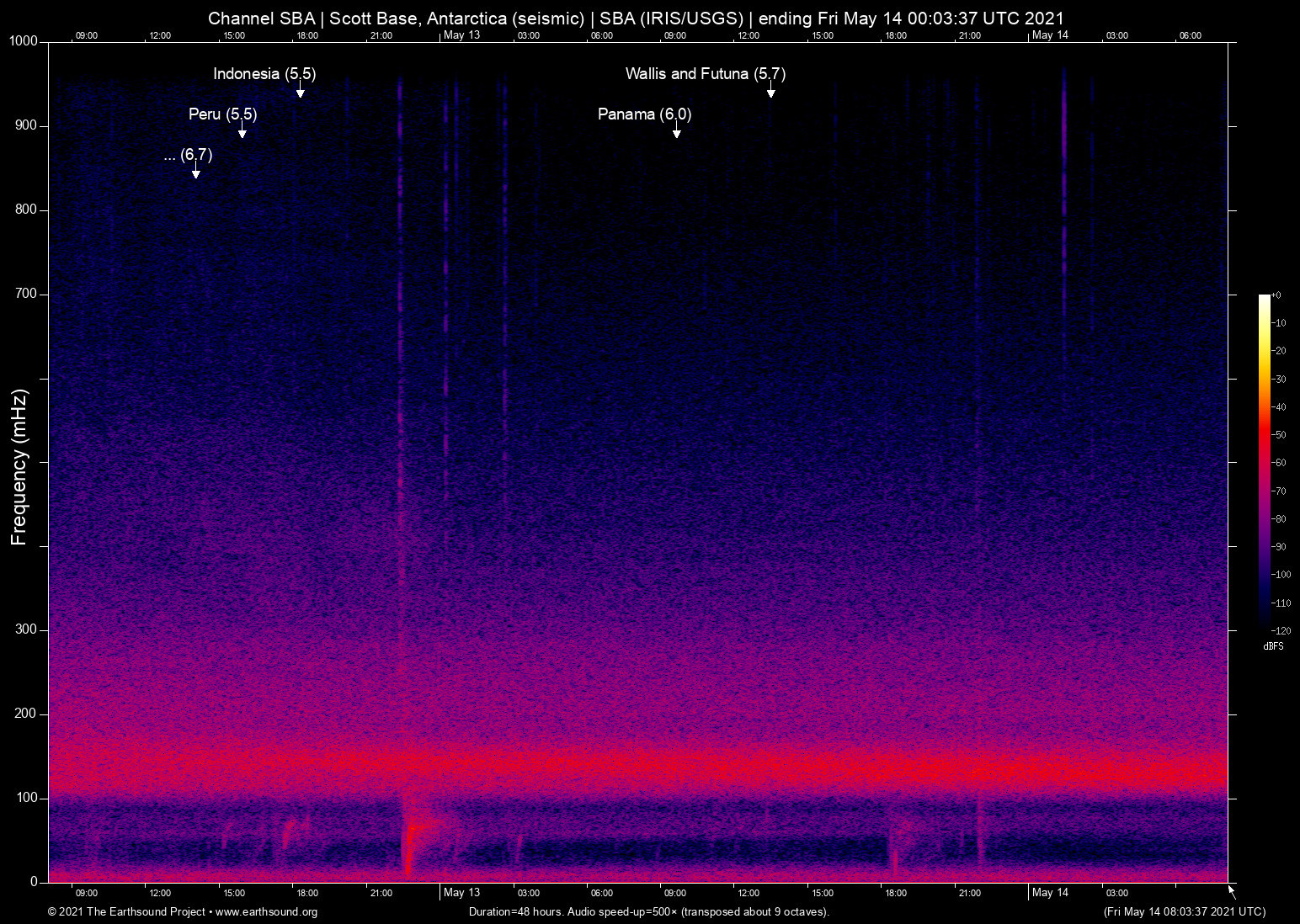The height and width of the screenshot is (924, 1300).
Task: Click the May 14 label on bottom axis
Action: point(1050,893)
